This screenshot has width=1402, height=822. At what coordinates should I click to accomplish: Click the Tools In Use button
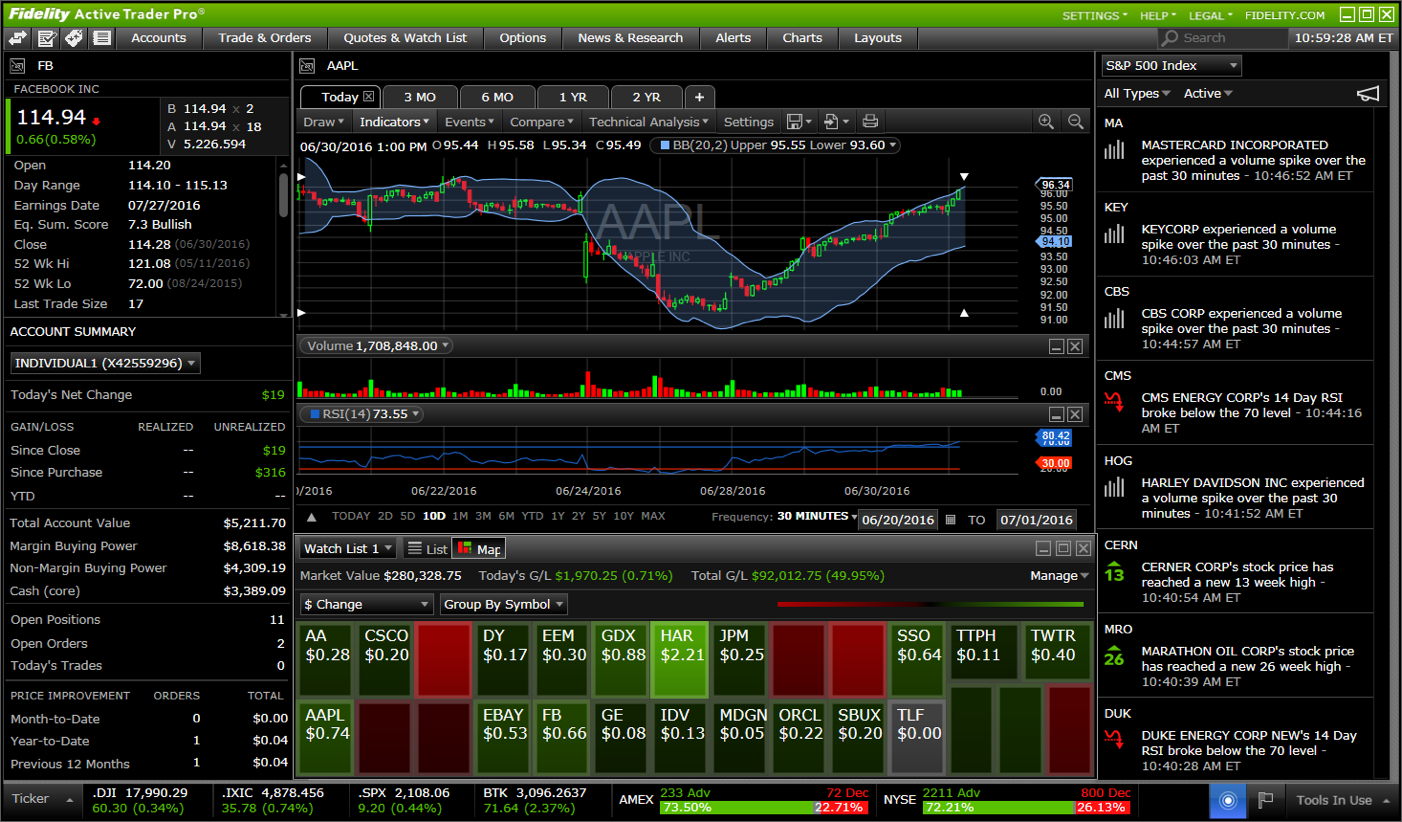(1340, 800)
